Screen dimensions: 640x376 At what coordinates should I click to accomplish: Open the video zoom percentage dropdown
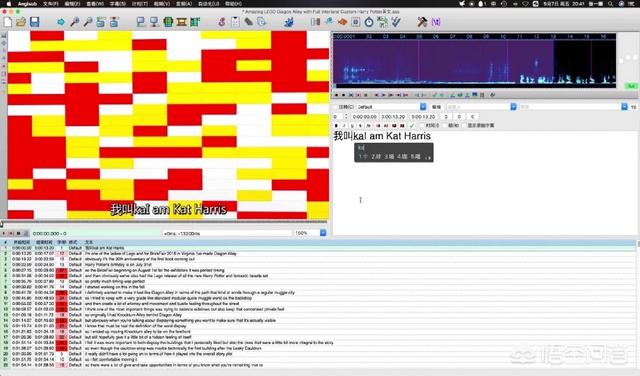[x=323, y=233]
